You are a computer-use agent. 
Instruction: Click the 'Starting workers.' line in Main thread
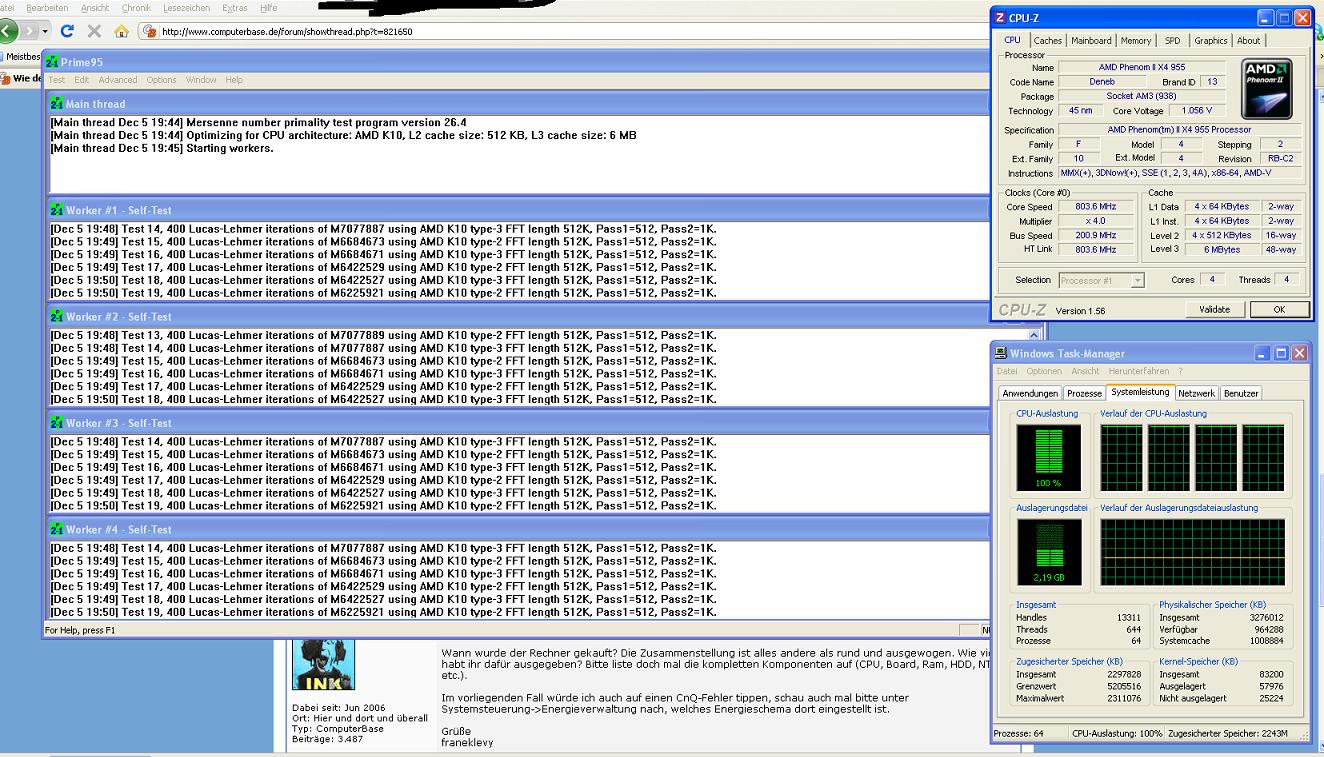162,148
